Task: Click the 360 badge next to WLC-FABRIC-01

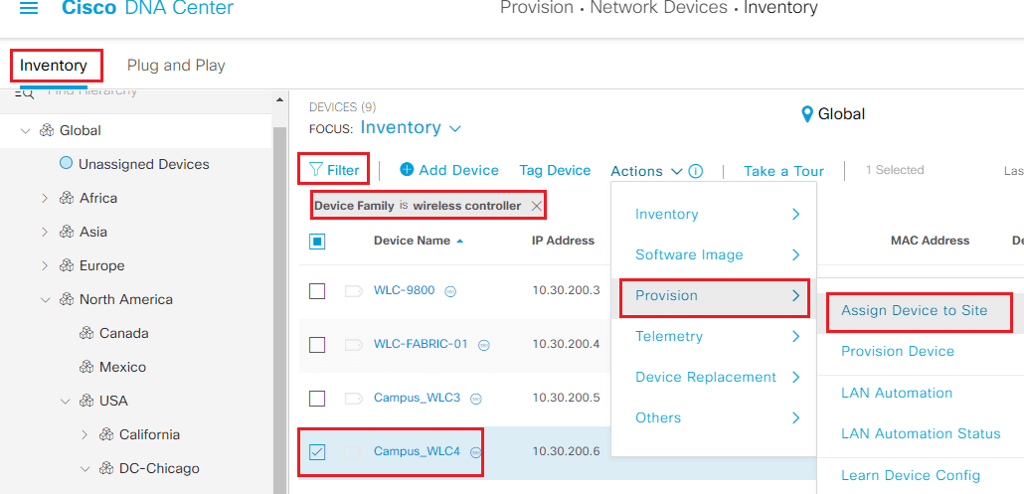Action: [483, 345]
